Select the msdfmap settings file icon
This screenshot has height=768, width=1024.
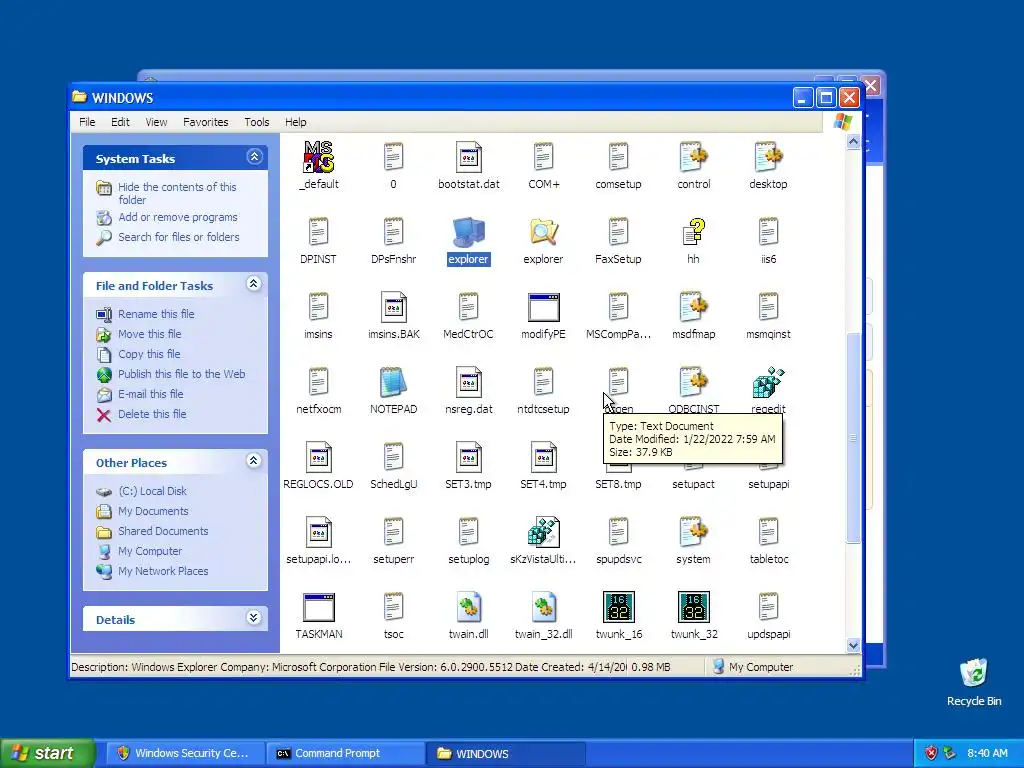[x=693, y=308]
